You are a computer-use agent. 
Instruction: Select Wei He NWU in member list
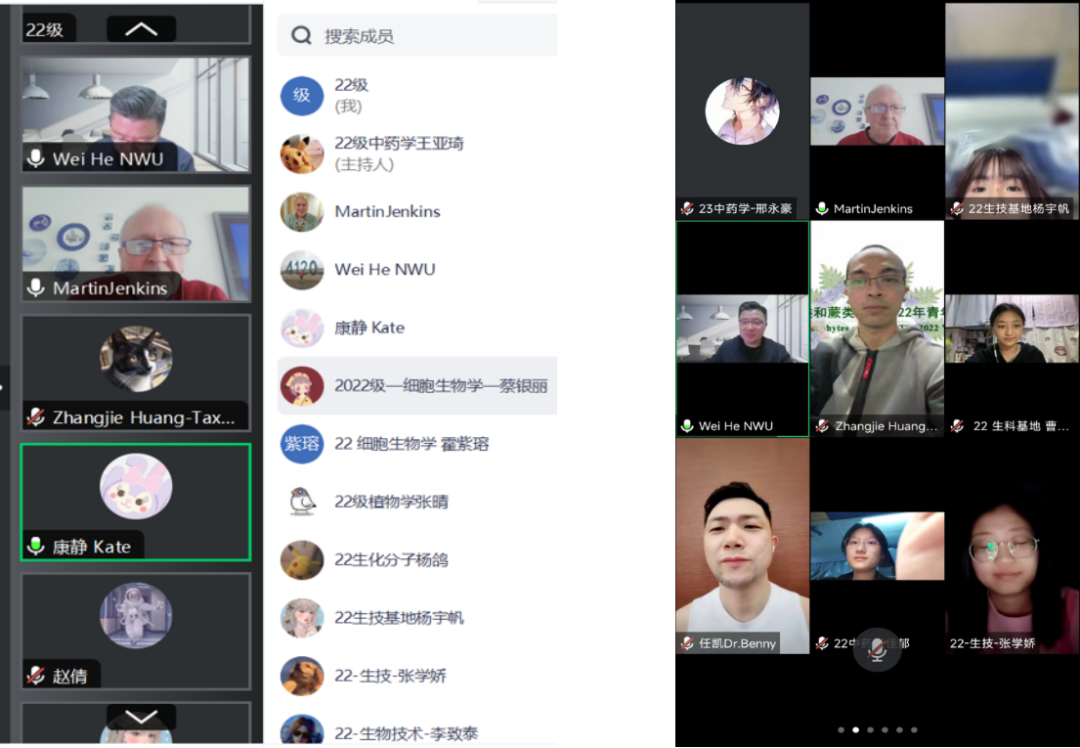click(x=385, y=270)
